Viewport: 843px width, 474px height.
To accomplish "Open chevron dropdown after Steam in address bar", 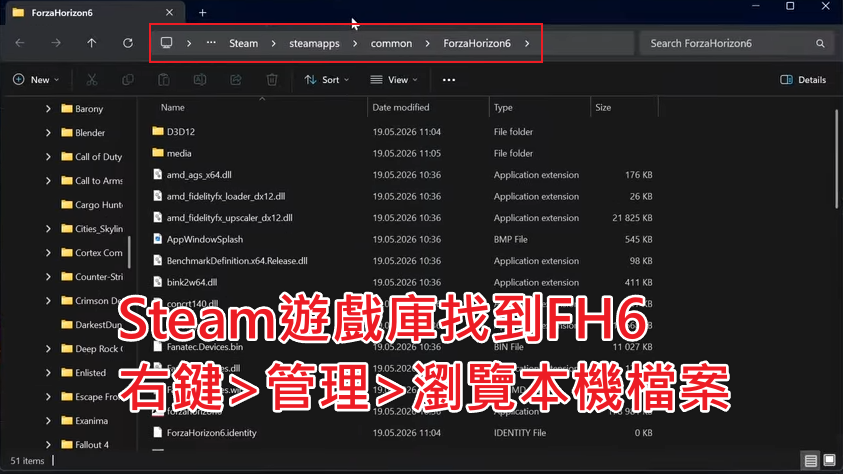I will point(274,44).
